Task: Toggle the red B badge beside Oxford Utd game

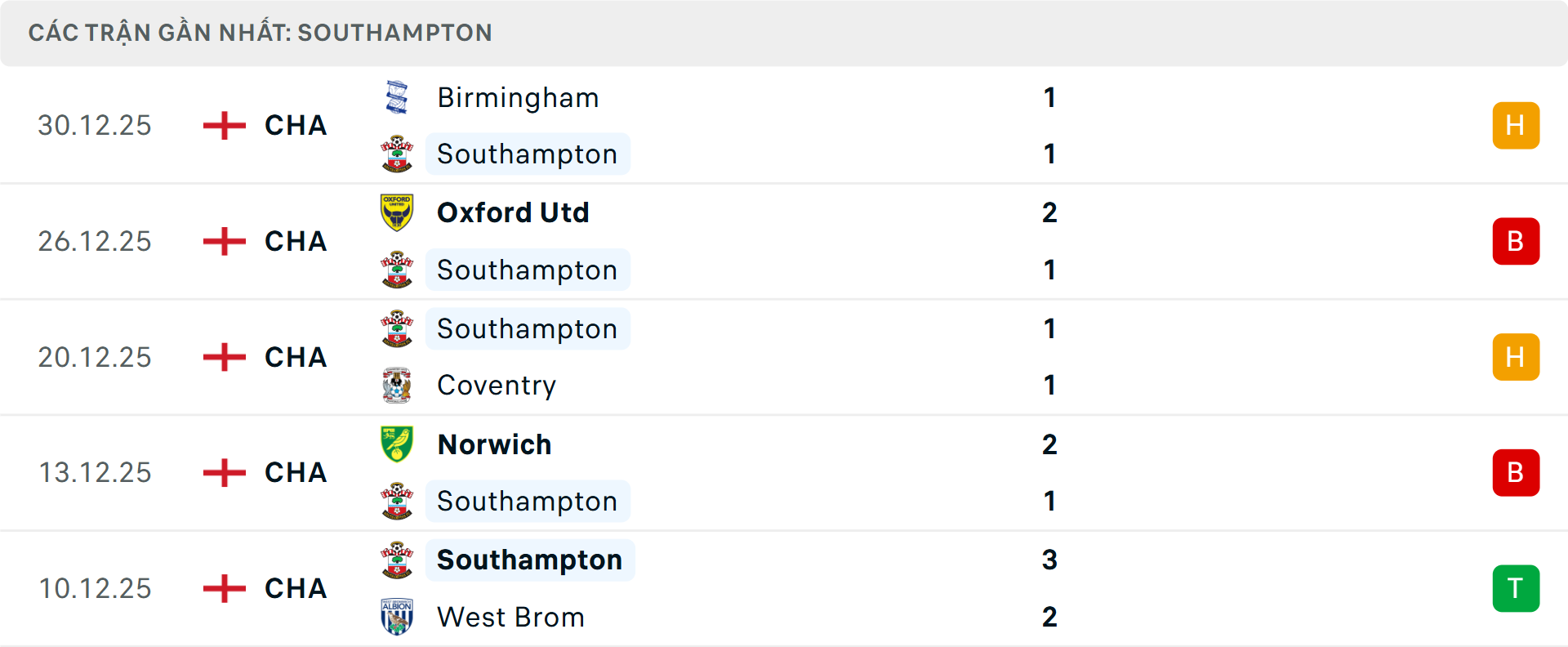Action: point(1516,241)
